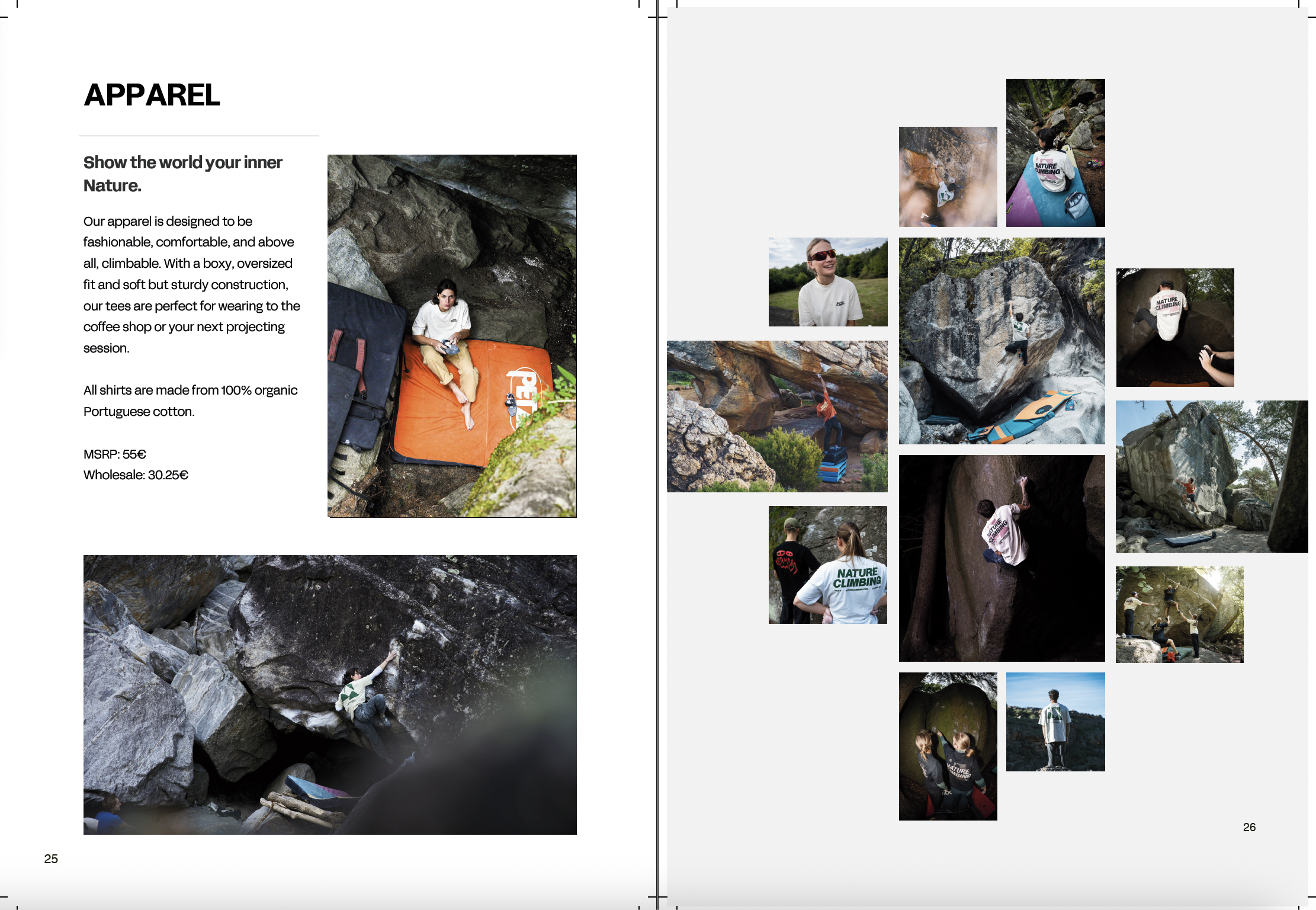Select photo of tall grey boulder with trees
Viewport: 1316px width, 910px height.
[x=1211, y=476]
